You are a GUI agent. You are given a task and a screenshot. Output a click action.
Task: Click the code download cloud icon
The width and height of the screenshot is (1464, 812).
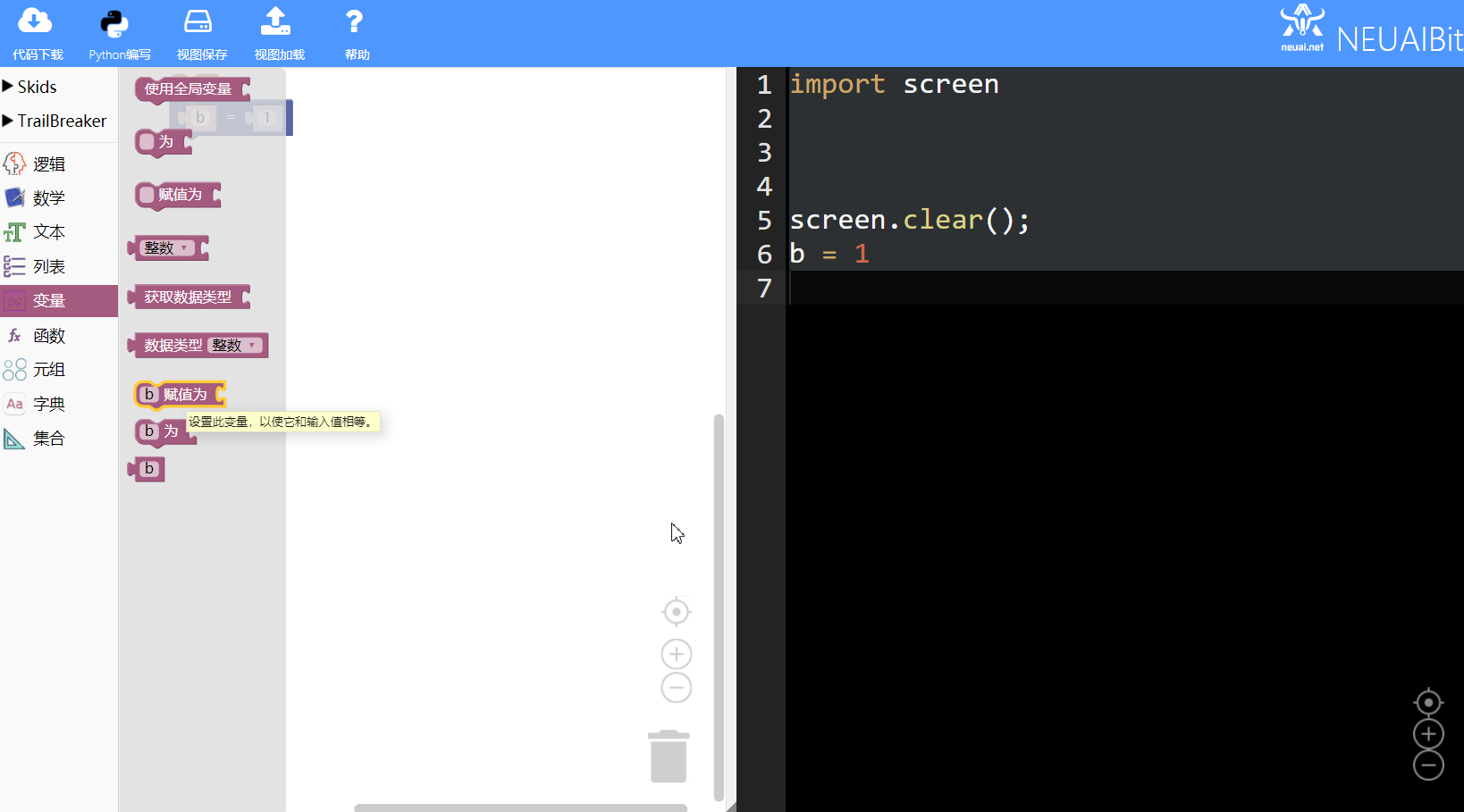coord(35,21)
